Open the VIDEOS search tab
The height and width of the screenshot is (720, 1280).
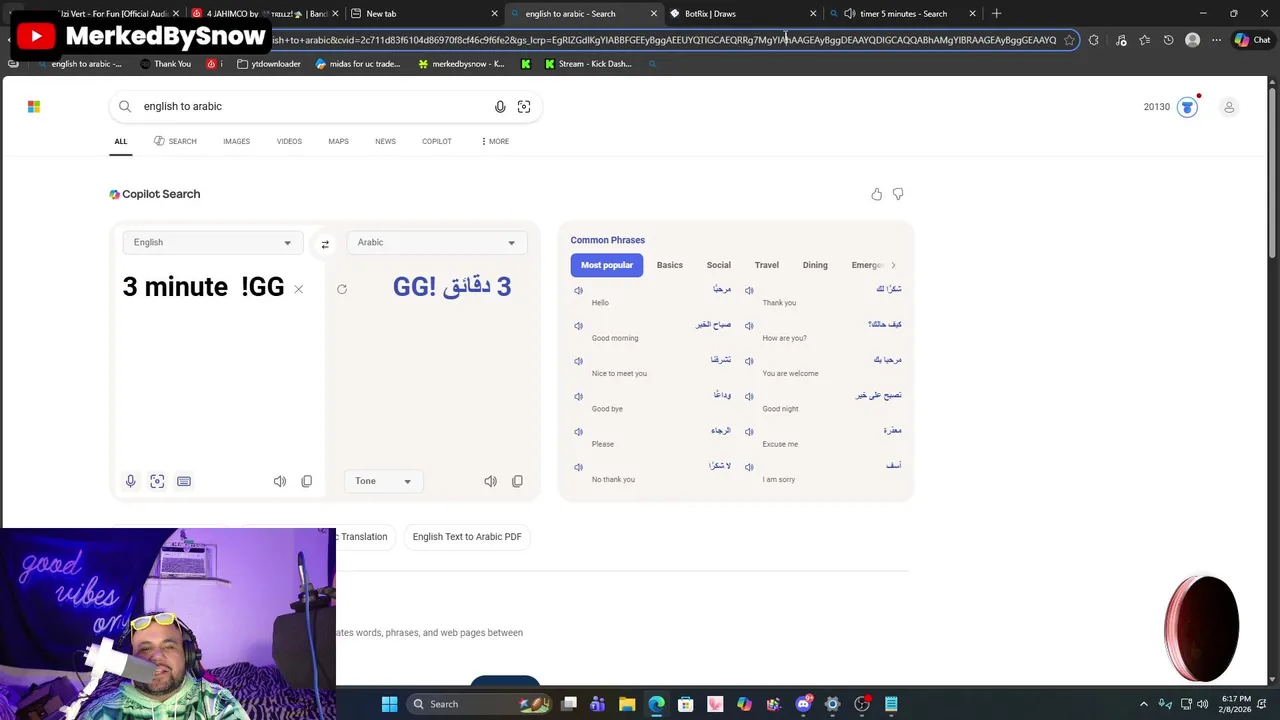point(289,141)
